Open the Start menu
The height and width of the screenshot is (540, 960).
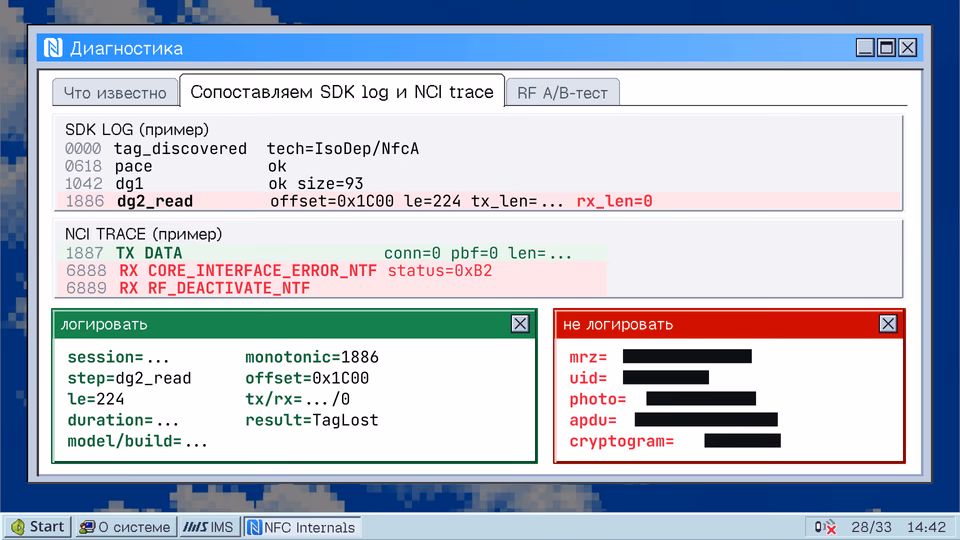point(37,527)
